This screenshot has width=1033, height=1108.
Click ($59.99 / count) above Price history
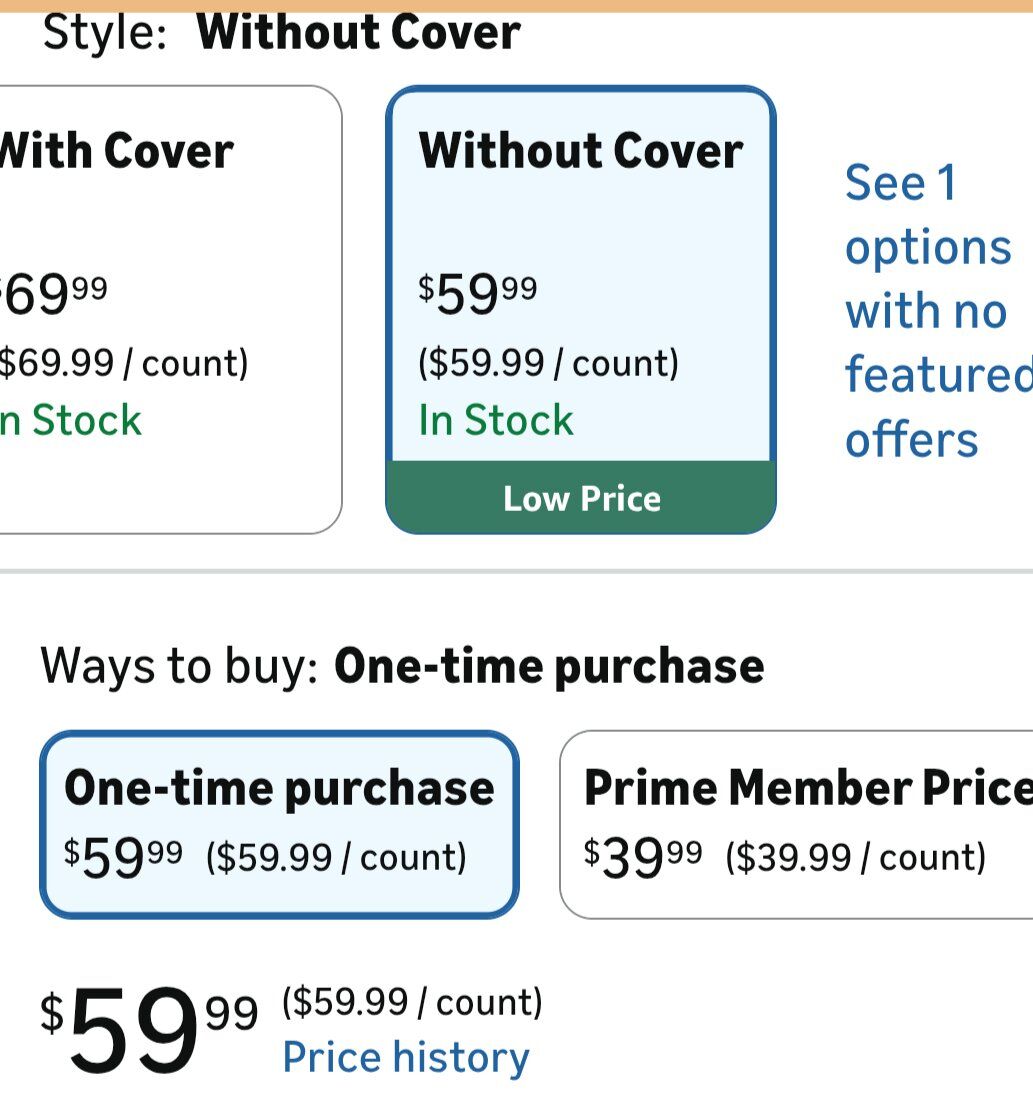point(412,1001)
